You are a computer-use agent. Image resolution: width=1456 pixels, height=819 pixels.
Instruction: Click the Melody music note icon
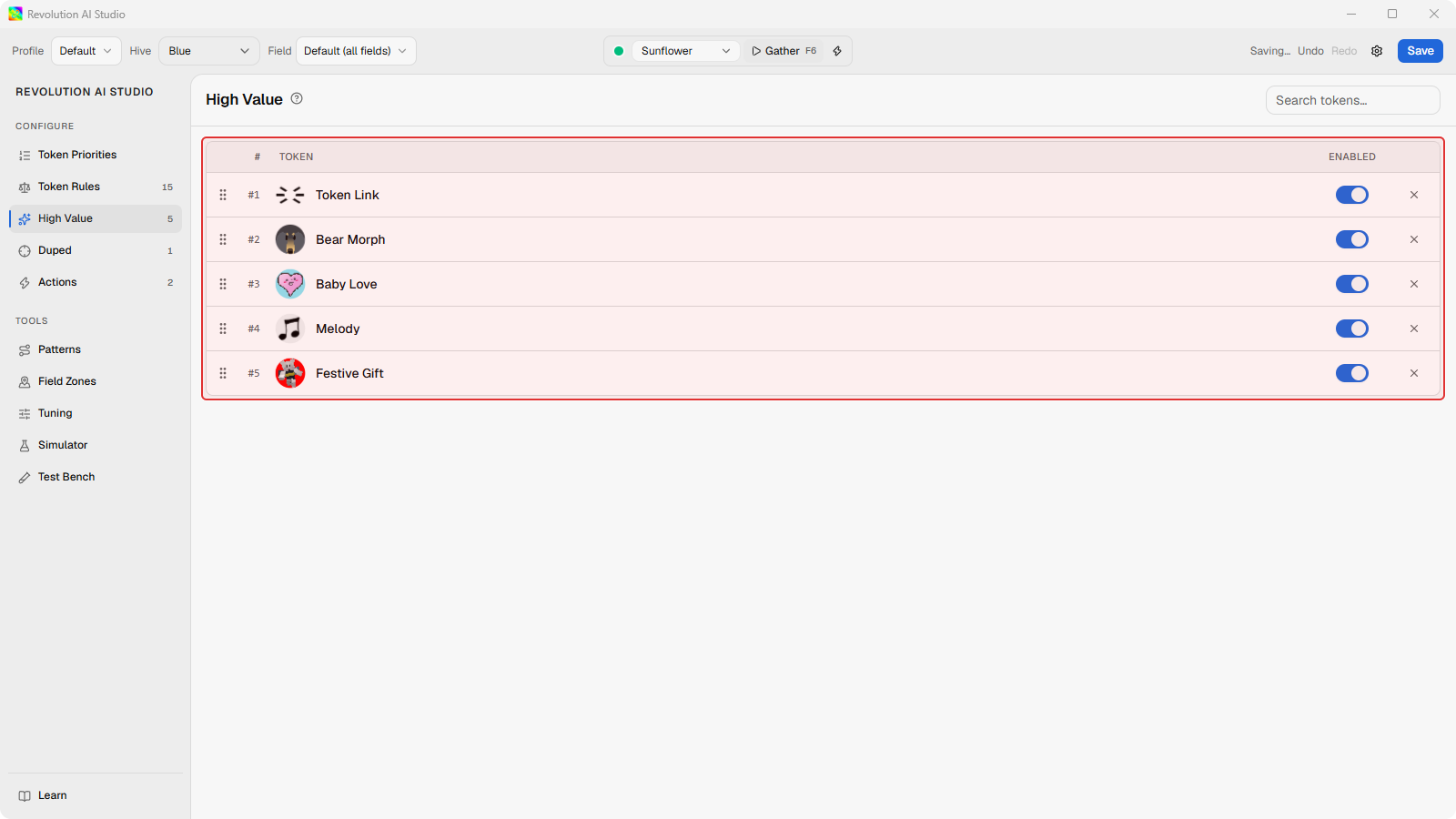point(290,329)
